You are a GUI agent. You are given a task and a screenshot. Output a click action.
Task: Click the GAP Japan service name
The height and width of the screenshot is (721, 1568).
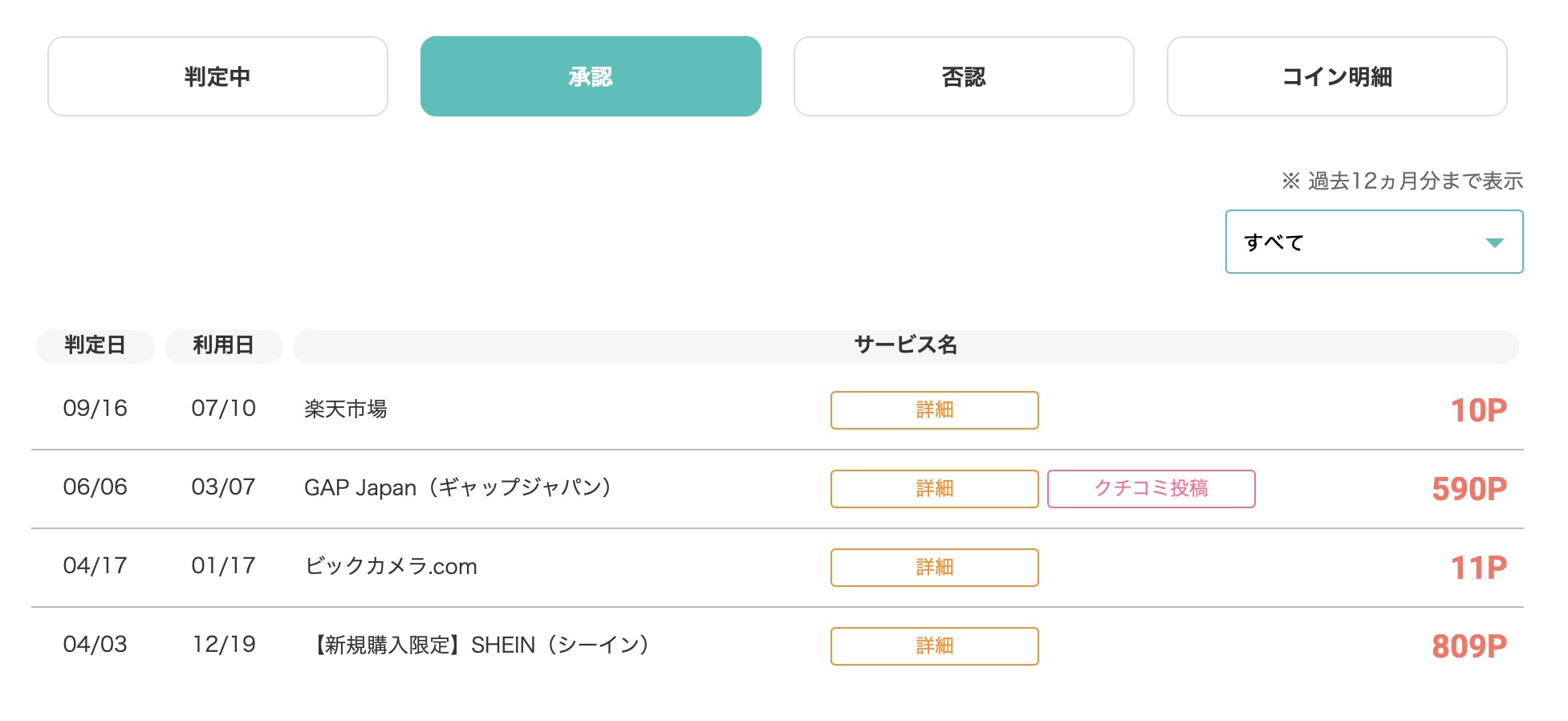tap(458, 488)
